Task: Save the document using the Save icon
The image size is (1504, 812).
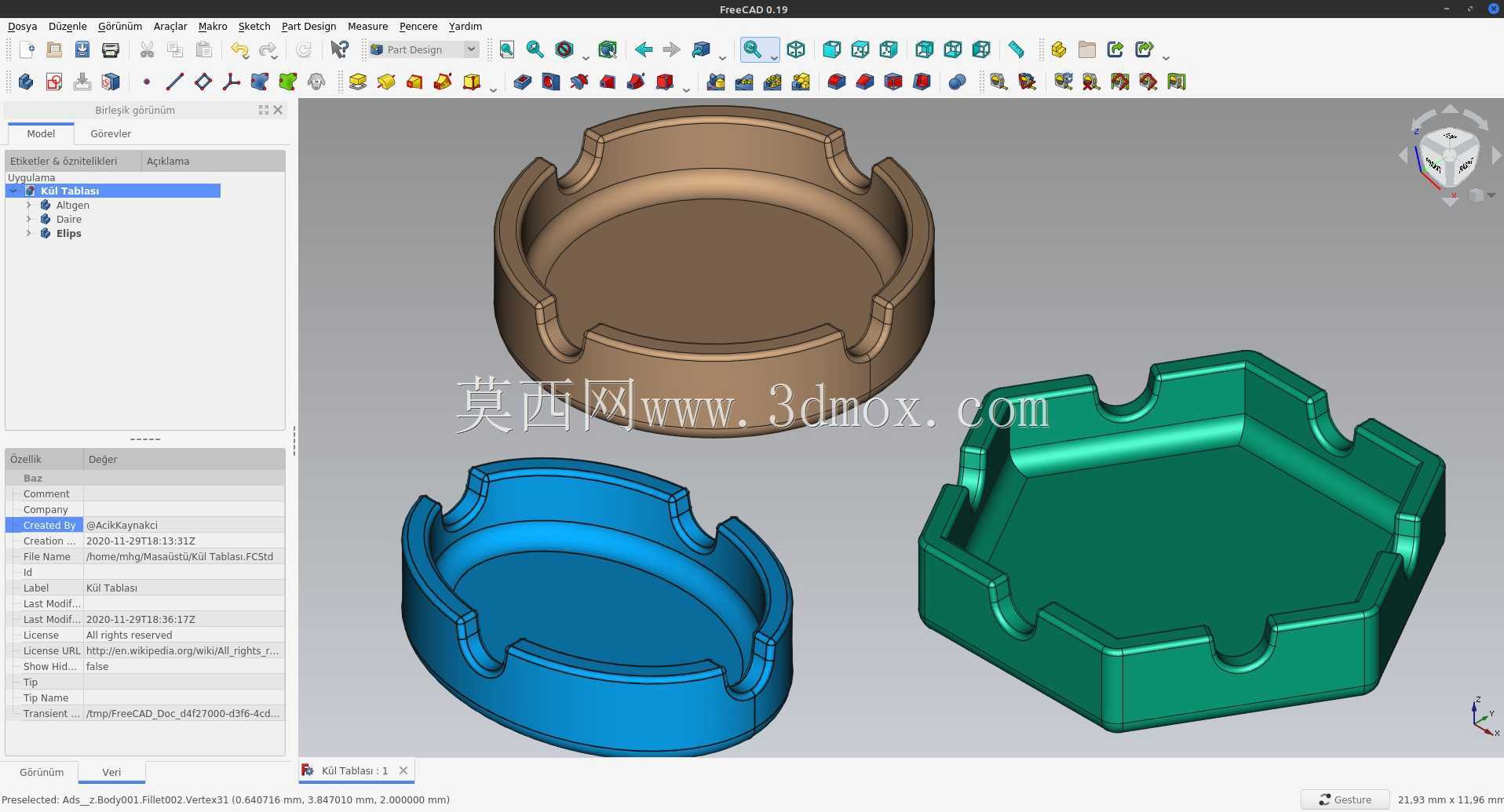Action: (x=82, y=50)
